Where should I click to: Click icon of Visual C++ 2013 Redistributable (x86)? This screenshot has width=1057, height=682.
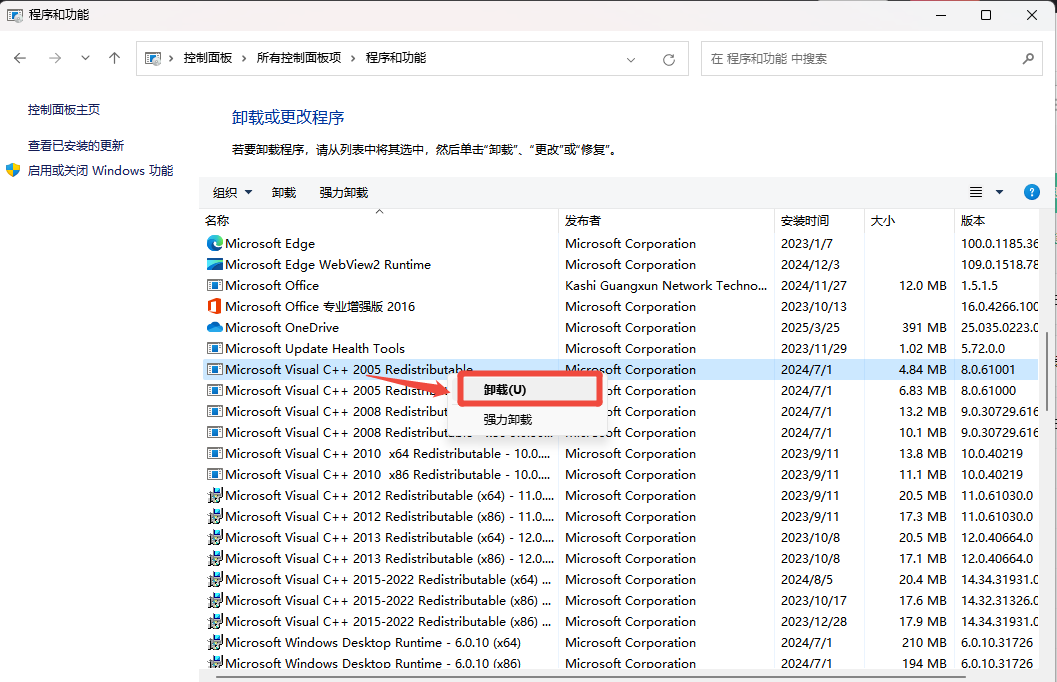pyautogui.click(x=214, y=559)
